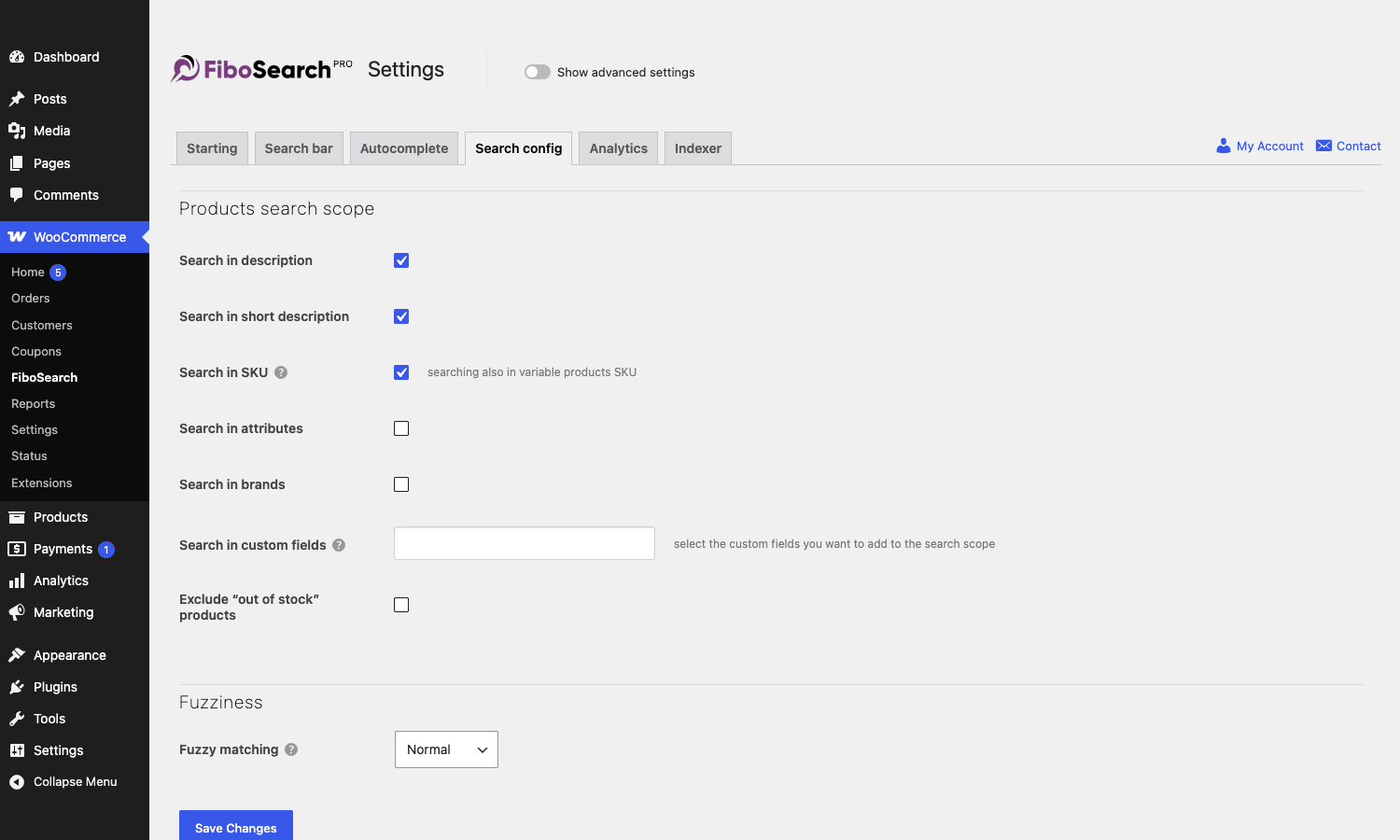Open the Autocomplete tab
1400x840 pixels.
(x=404, y=148)
